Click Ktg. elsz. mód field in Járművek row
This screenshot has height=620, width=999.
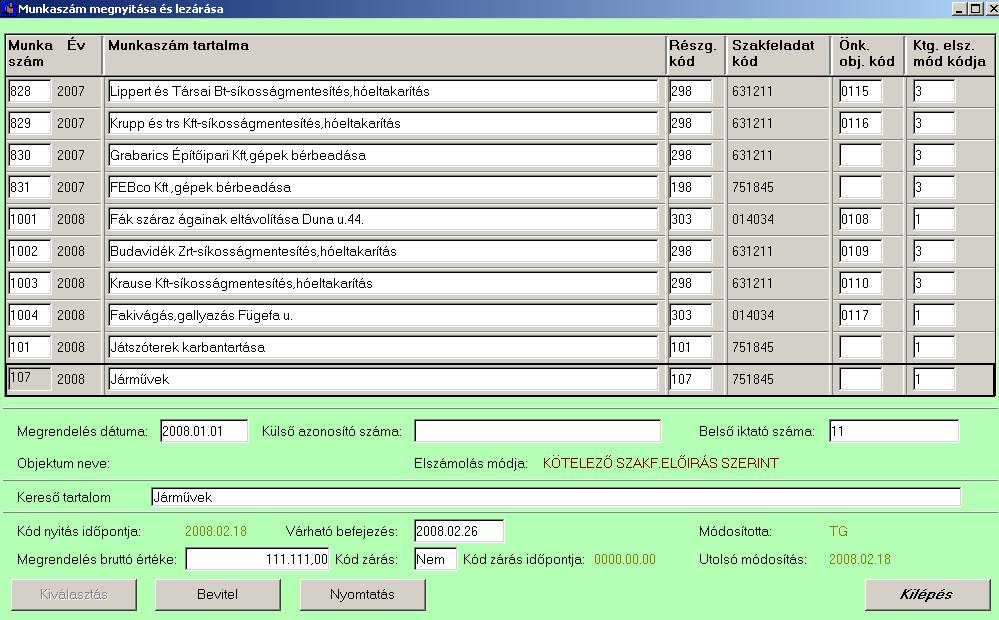934,378
